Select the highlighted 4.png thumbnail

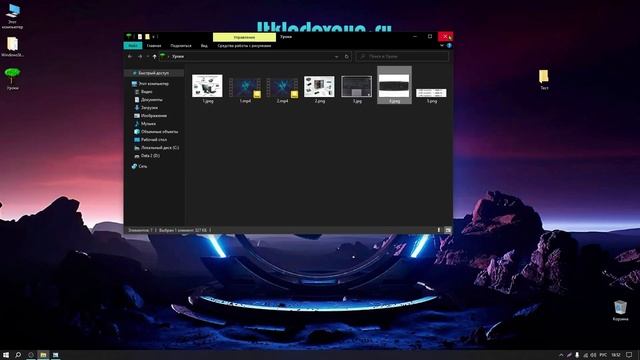[x=394, y=85]
